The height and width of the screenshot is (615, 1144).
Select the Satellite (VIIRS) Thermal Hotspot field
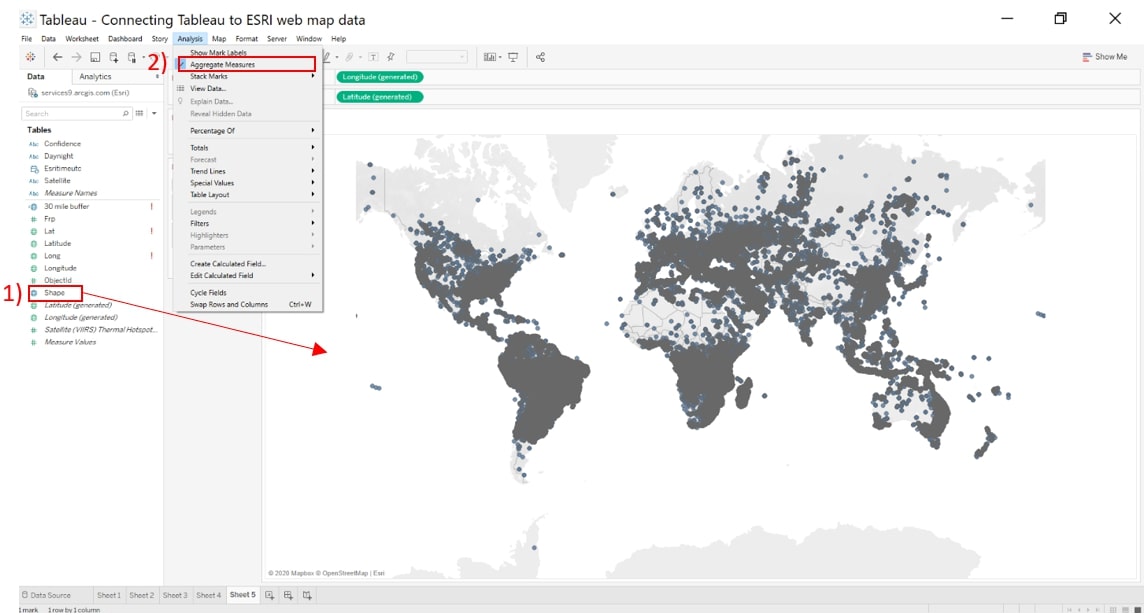pos(100,330)
